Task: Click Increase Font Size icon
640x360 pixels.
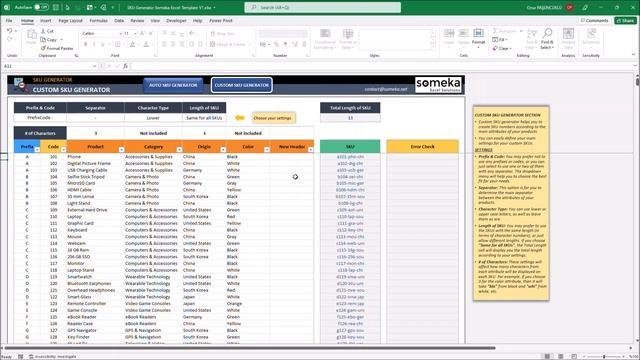Action: [142, 33]
